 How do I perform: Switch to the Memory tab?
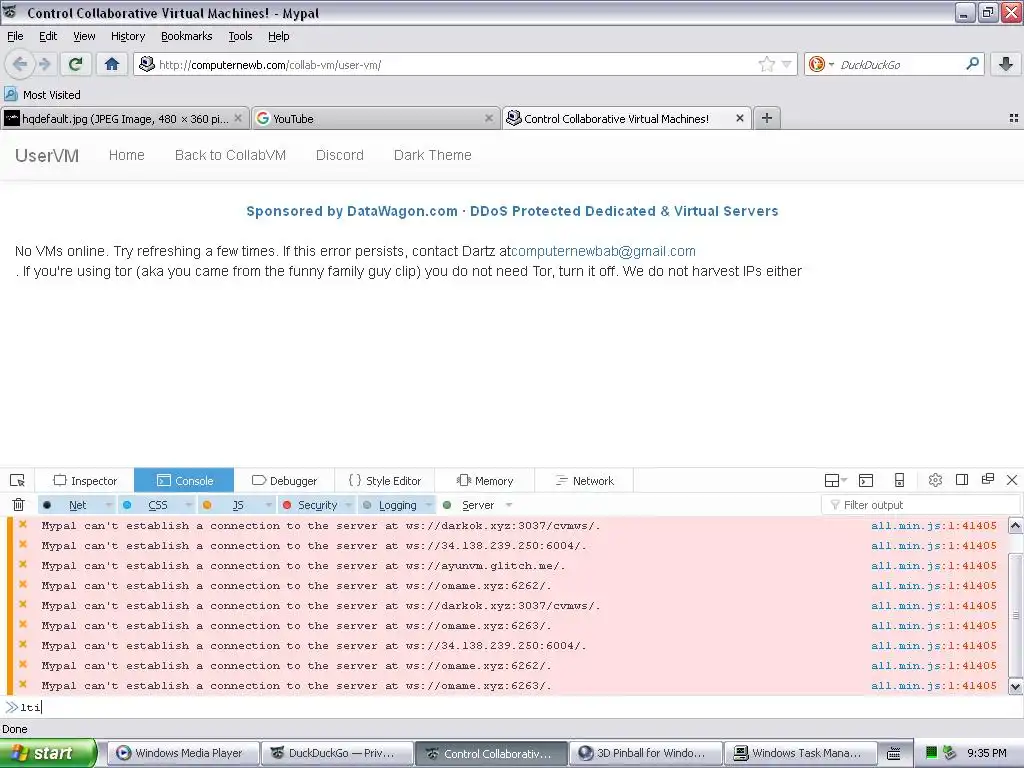[485, 481]
